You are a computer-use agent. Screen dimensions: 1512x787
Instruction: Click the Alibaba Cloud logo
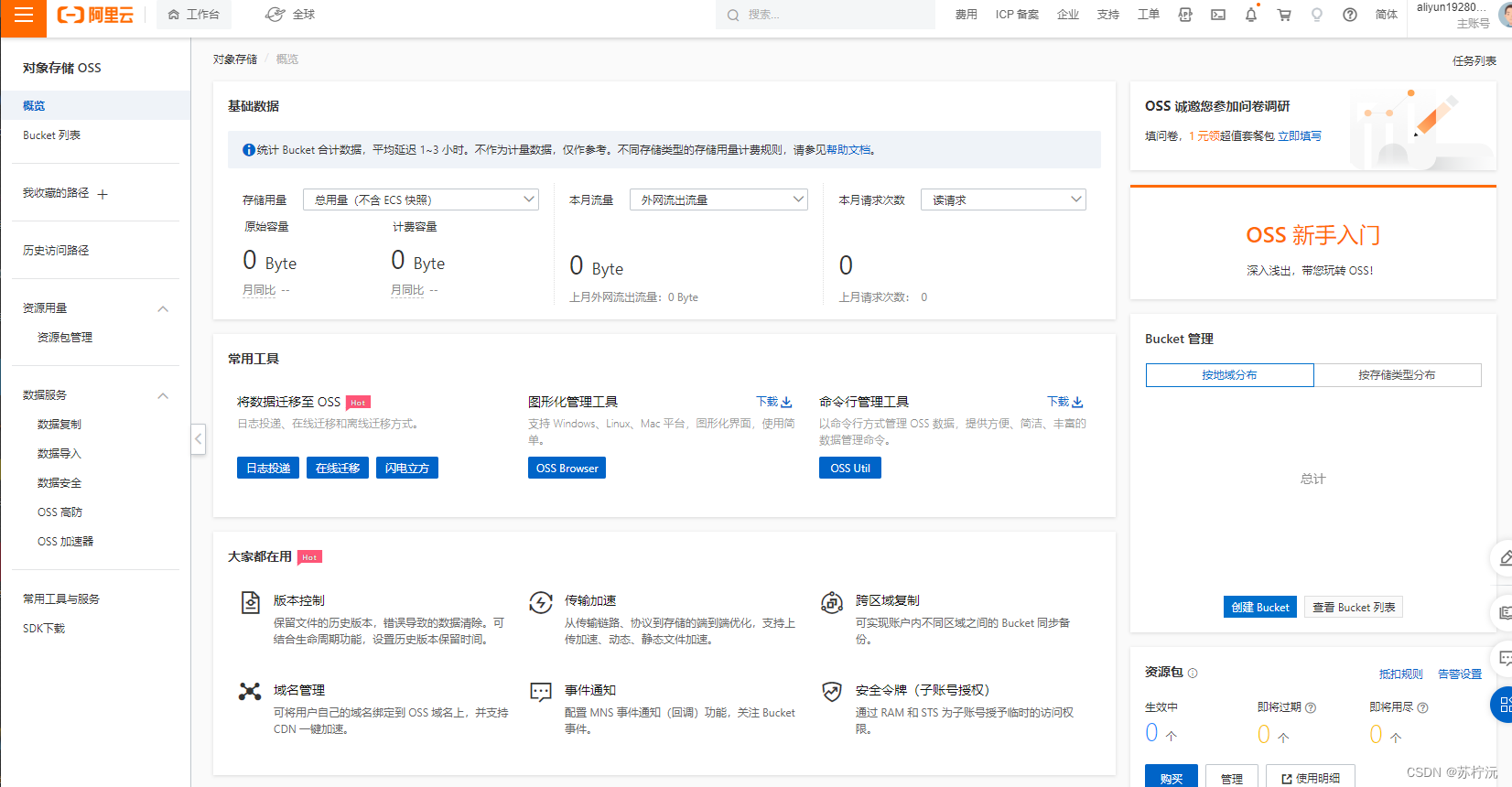coord(95,15)
